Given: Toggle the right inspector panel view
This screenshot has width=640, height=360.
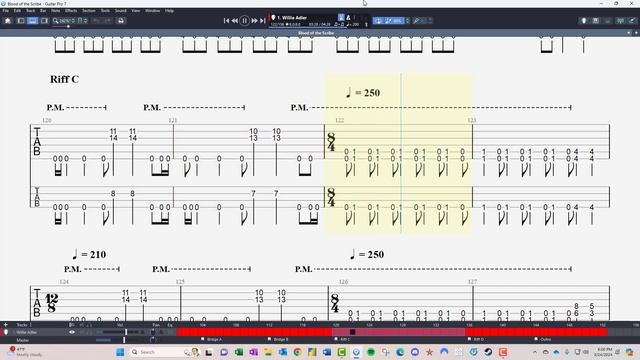Looking at the screenshot, I should click(x=44, y=20).
